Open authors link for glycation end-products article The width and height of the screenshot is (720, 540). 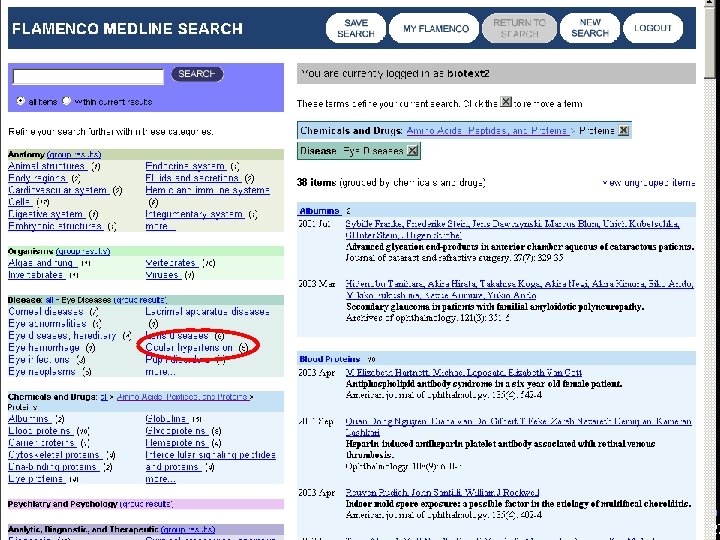(512, 229)
